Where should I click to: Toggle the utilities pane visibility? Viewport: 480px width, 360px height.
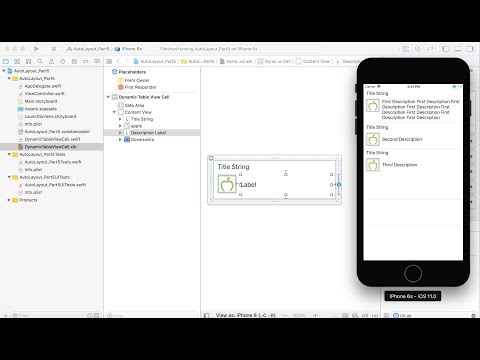[470, 49]
